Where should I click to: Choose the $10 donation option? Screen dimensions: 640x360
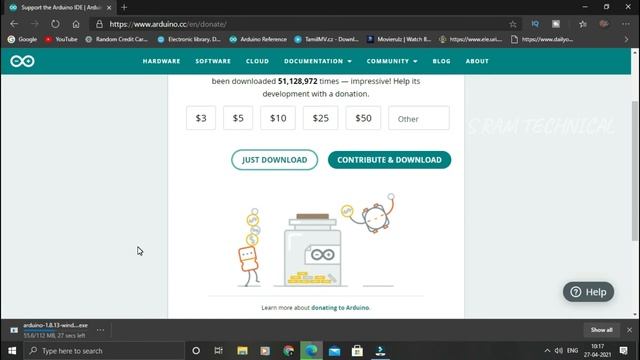(x=278, y=118)
